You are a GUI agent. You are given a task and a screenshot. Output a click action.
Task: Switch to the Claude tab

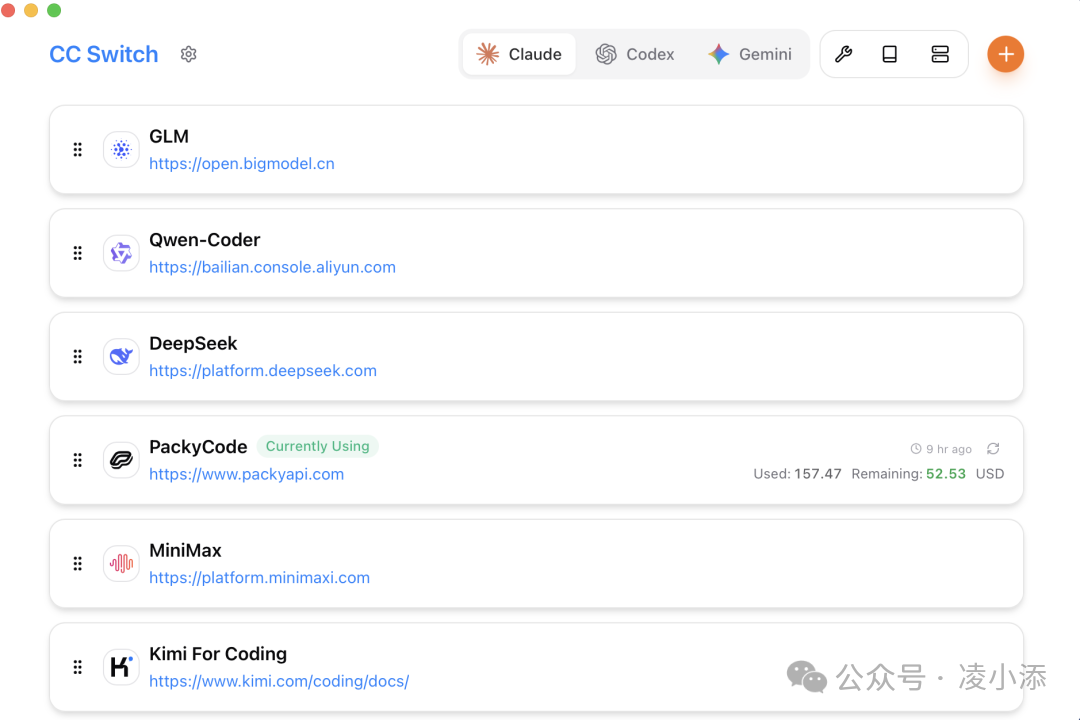[x=519, y=54]
